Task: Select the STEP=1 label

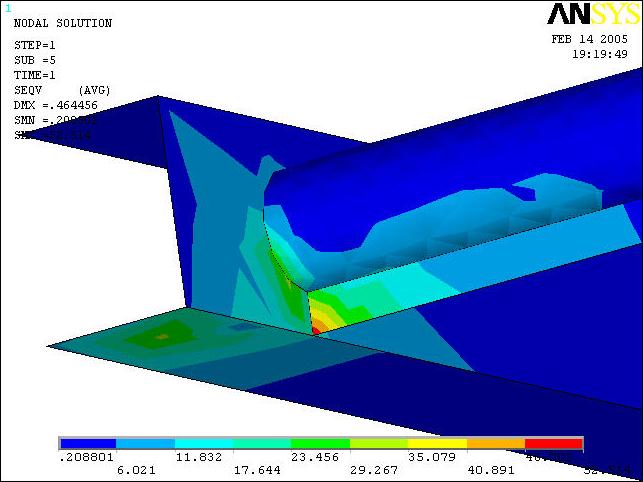Action: coord(35,45)
